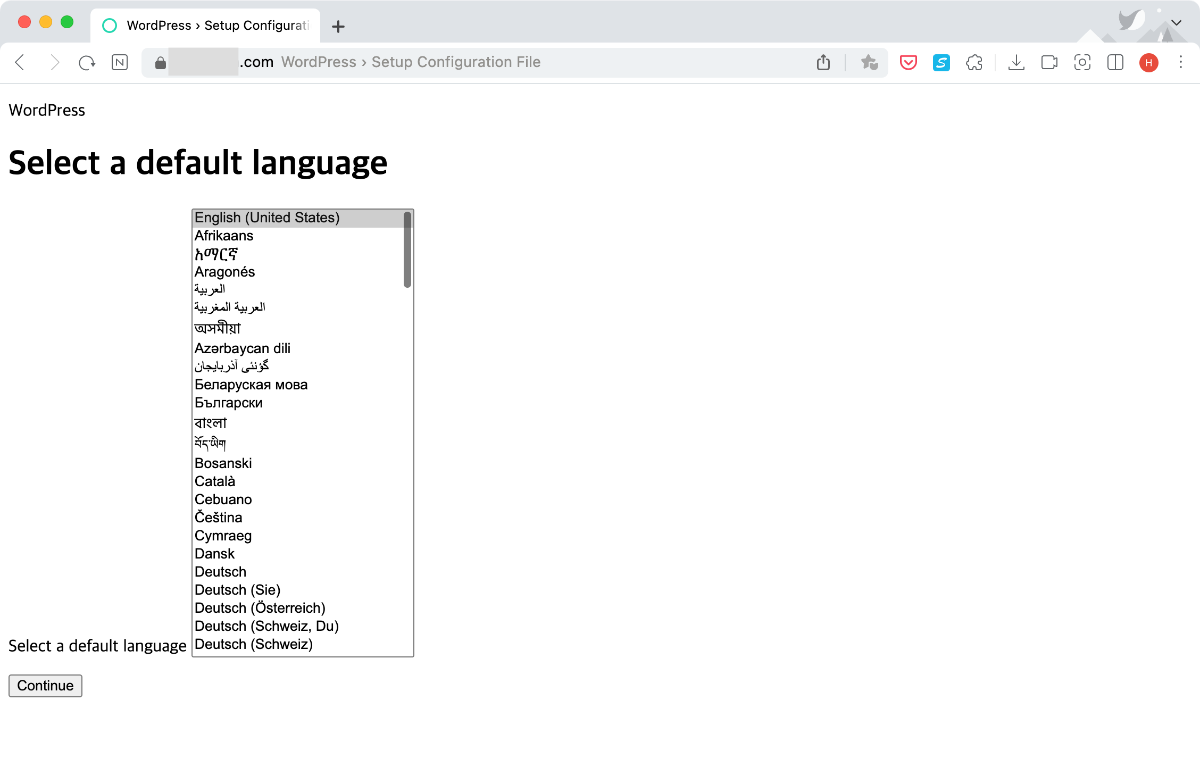Open the share icon in address bar

coord(823,62)
